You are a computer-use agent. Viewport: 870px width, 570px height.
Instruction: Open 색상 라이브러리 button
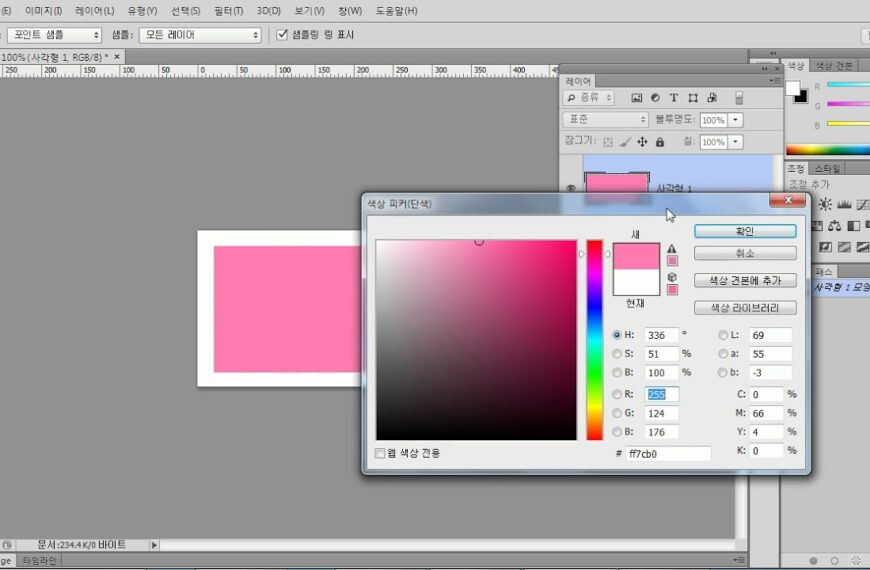tap(745, 307)
